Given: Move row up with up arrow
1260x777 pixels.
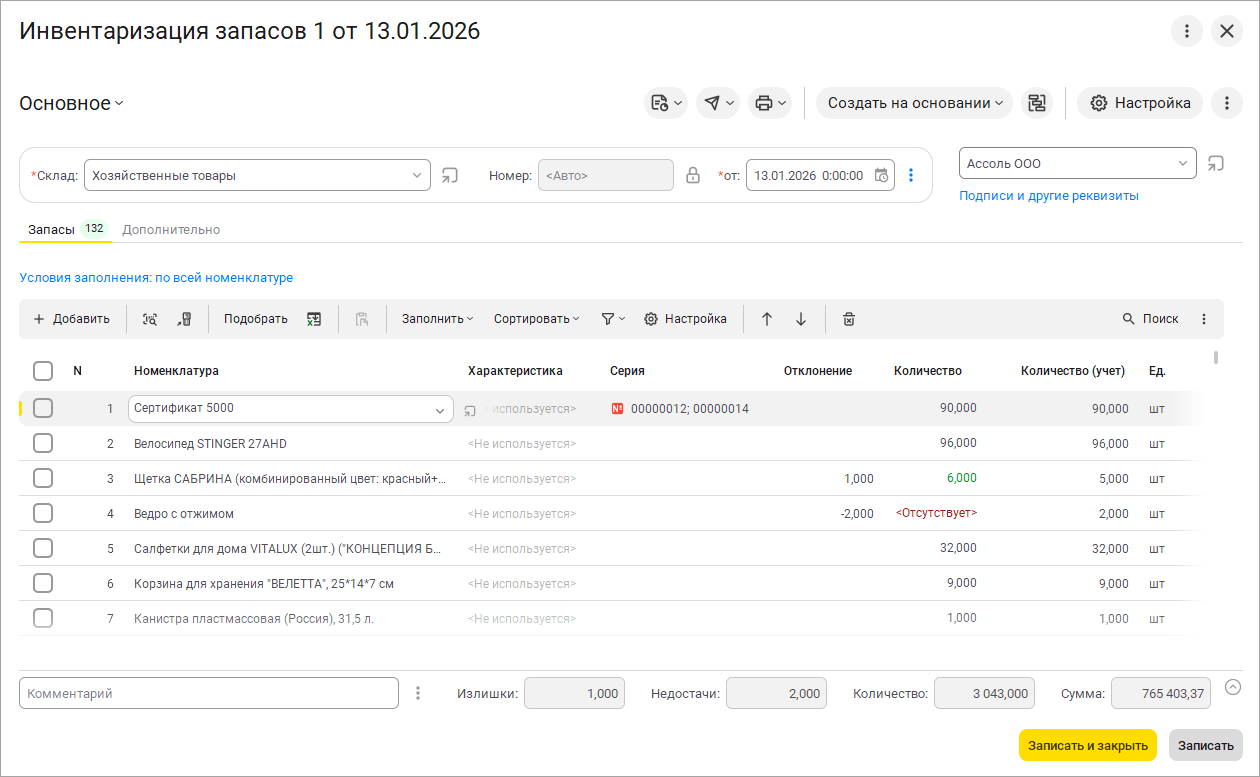Looking at the screenshot, I should [767, 319].
